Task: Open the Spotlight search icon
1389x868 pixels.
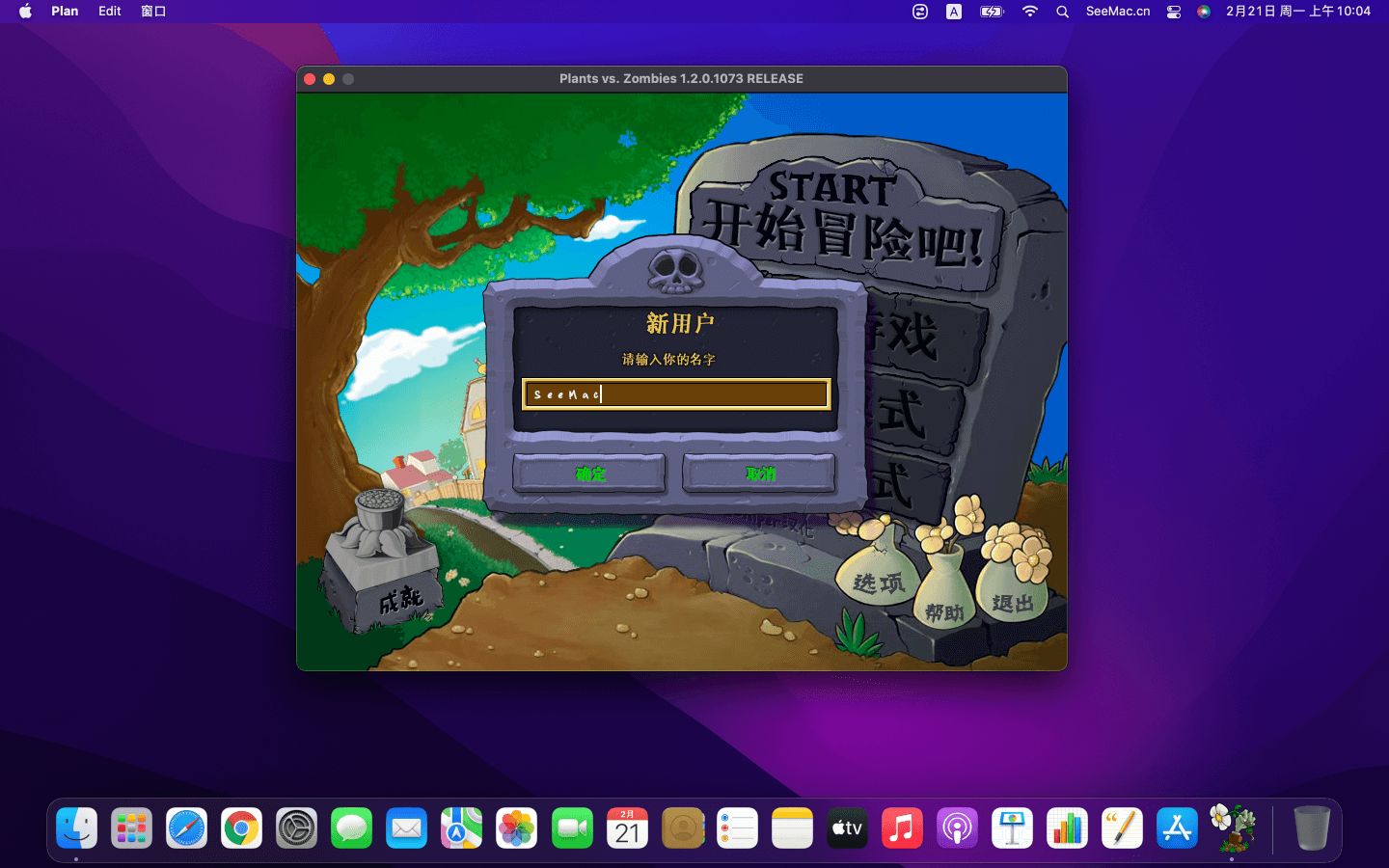Action: (1062, 12)
